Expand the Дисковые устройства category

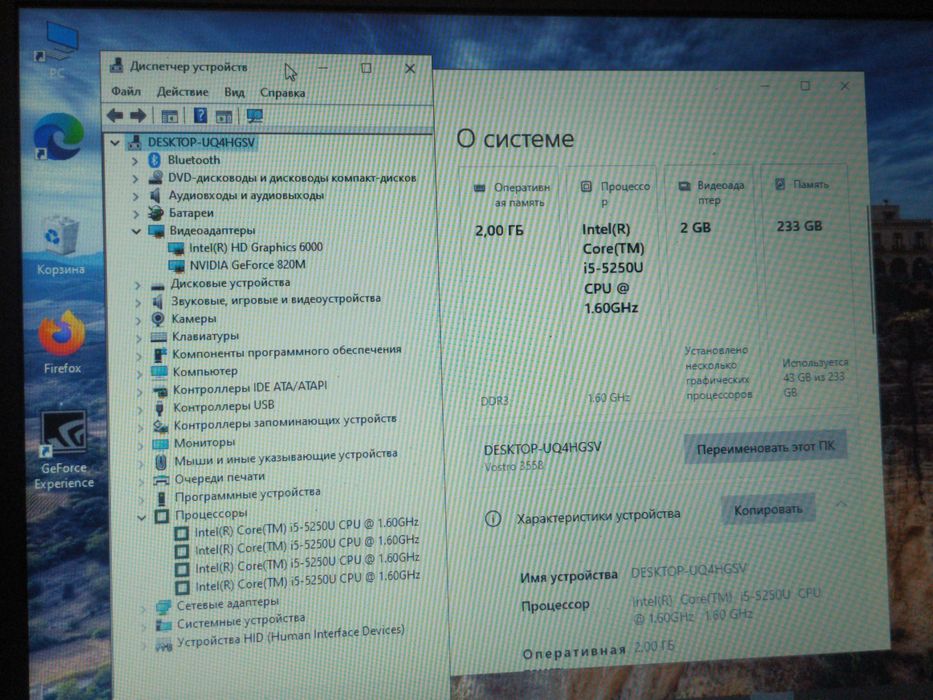(137, 286)
